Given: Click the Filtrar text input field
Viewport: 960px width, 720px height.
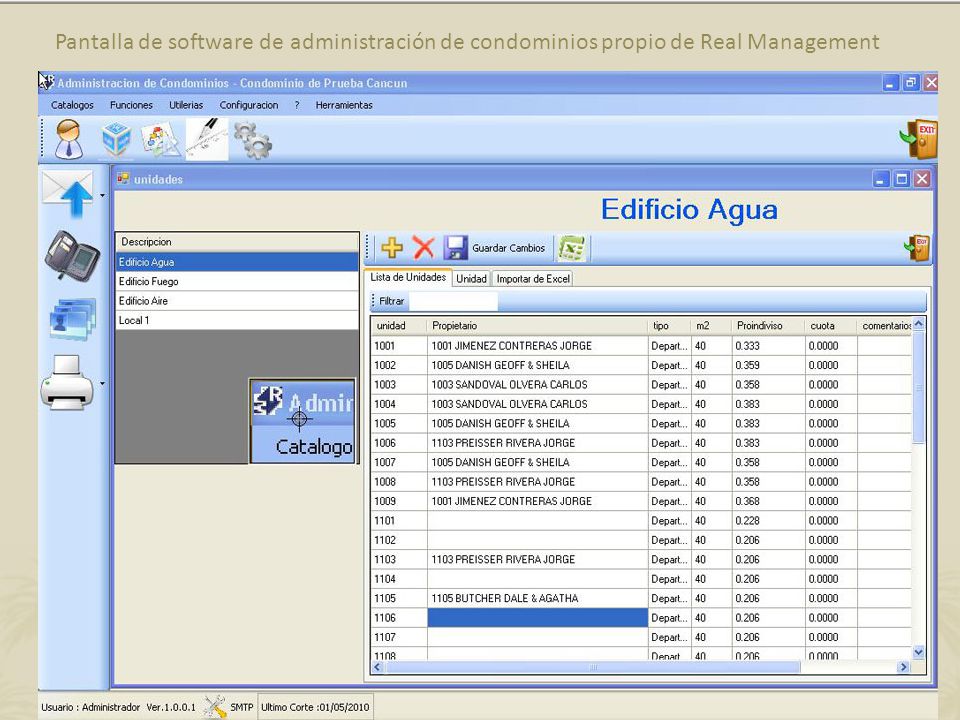Looking at the screenshot, I should (452, 301).
